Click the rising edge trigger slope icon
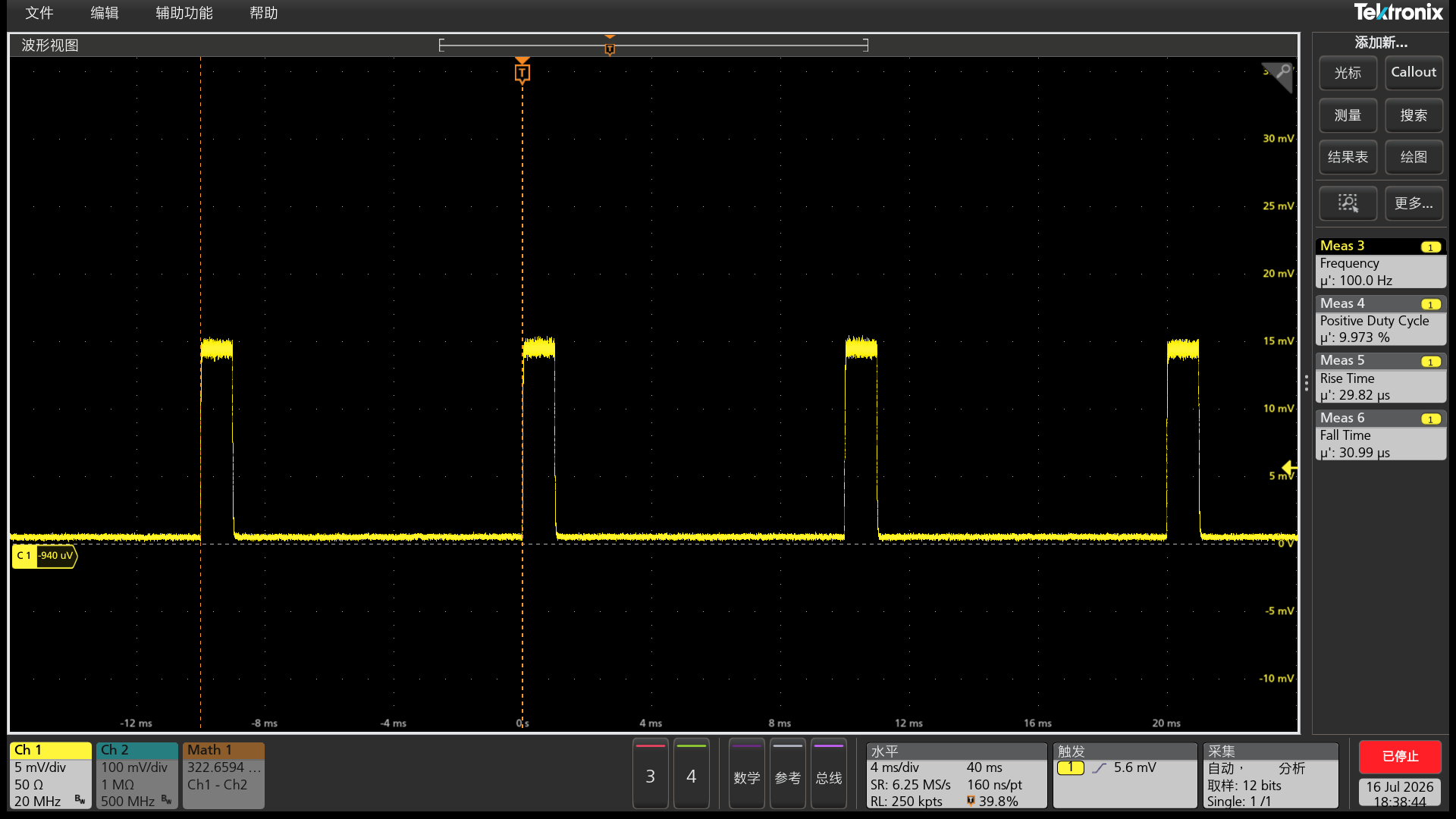Viewport: 1456px width, 819px height. pyautogui.click(x=1099, y=768)
